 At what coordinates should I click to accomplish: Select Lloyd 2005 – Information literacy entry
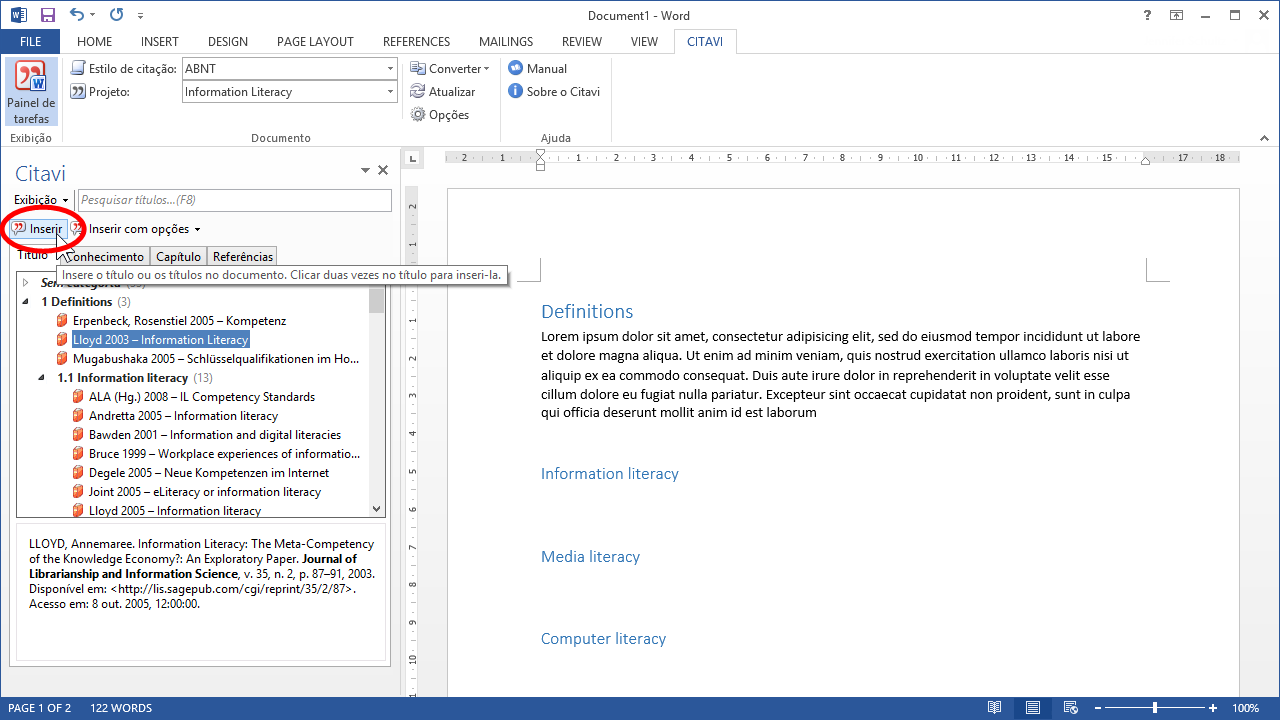(175, 511)
